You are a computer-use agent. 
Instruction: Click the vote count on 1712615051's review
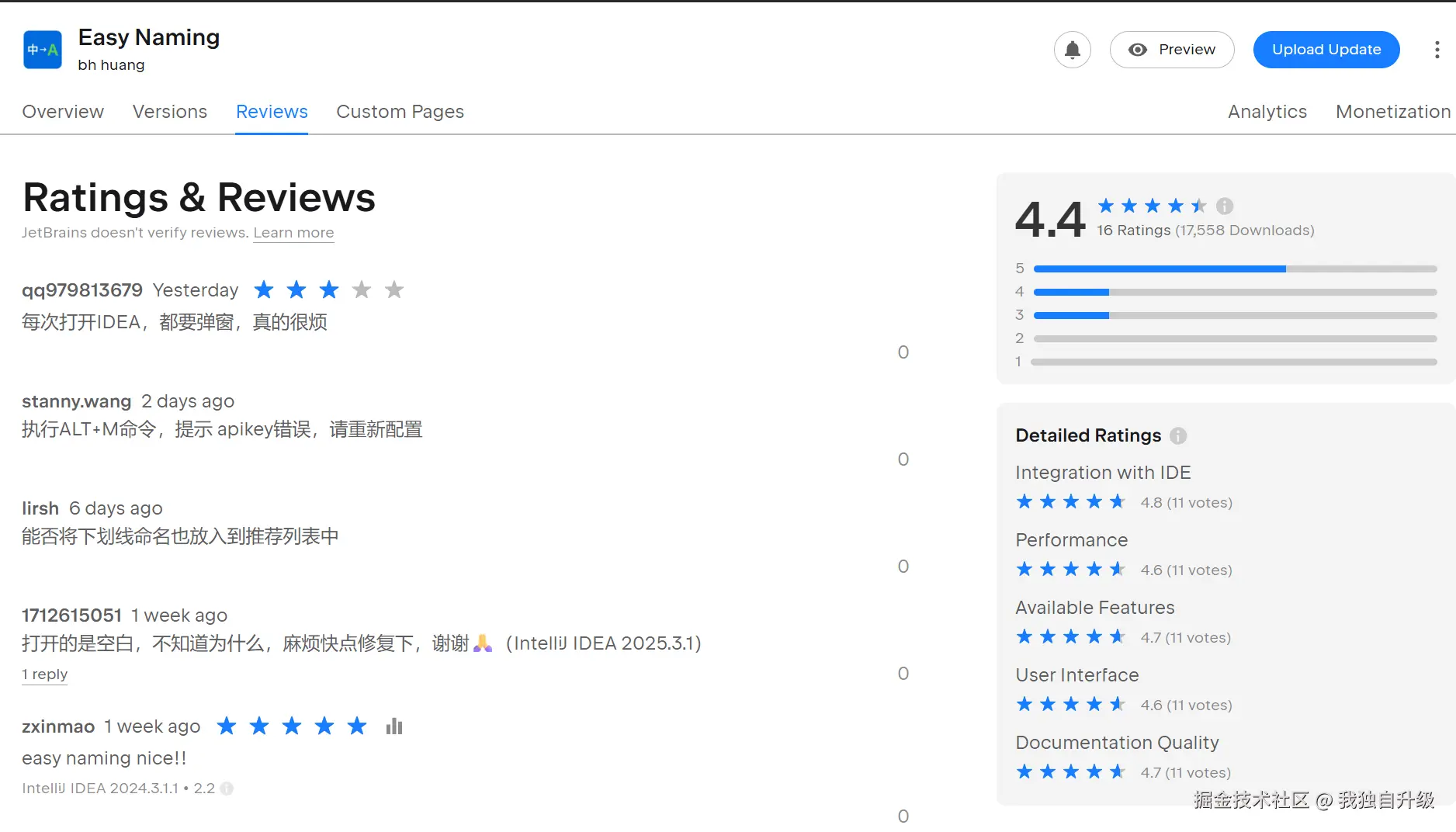pyautogui.click(x=903, y=674)
